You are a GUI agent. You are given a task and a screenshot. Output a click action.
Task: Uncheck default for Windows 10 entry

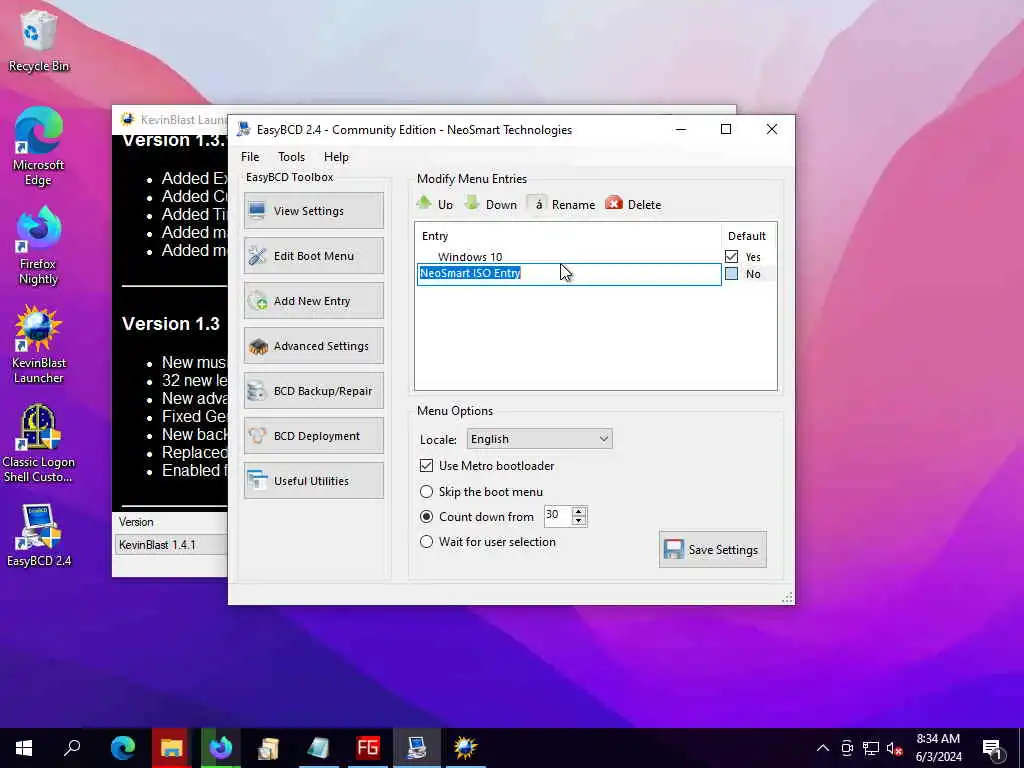pos(731,257)
